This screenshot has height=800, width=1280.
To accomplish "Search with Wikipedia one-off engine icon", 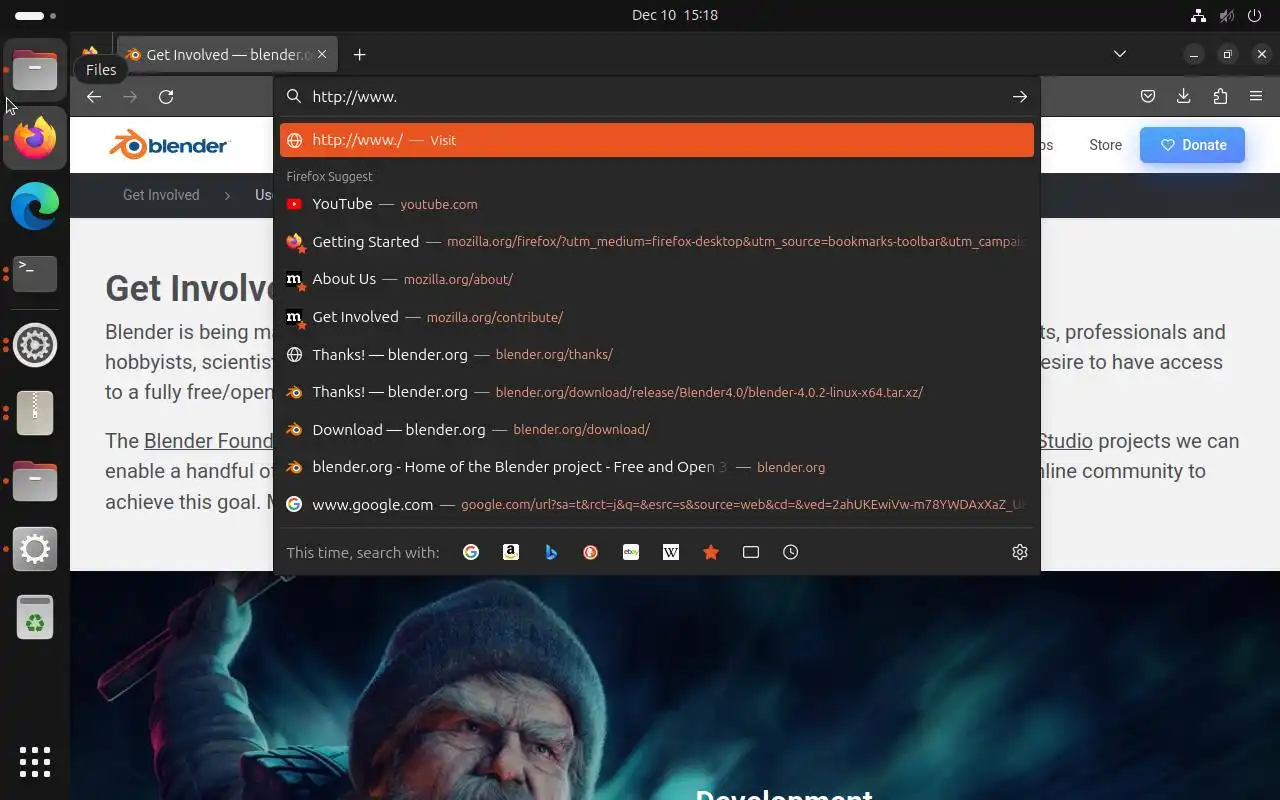I will point(671,552).
